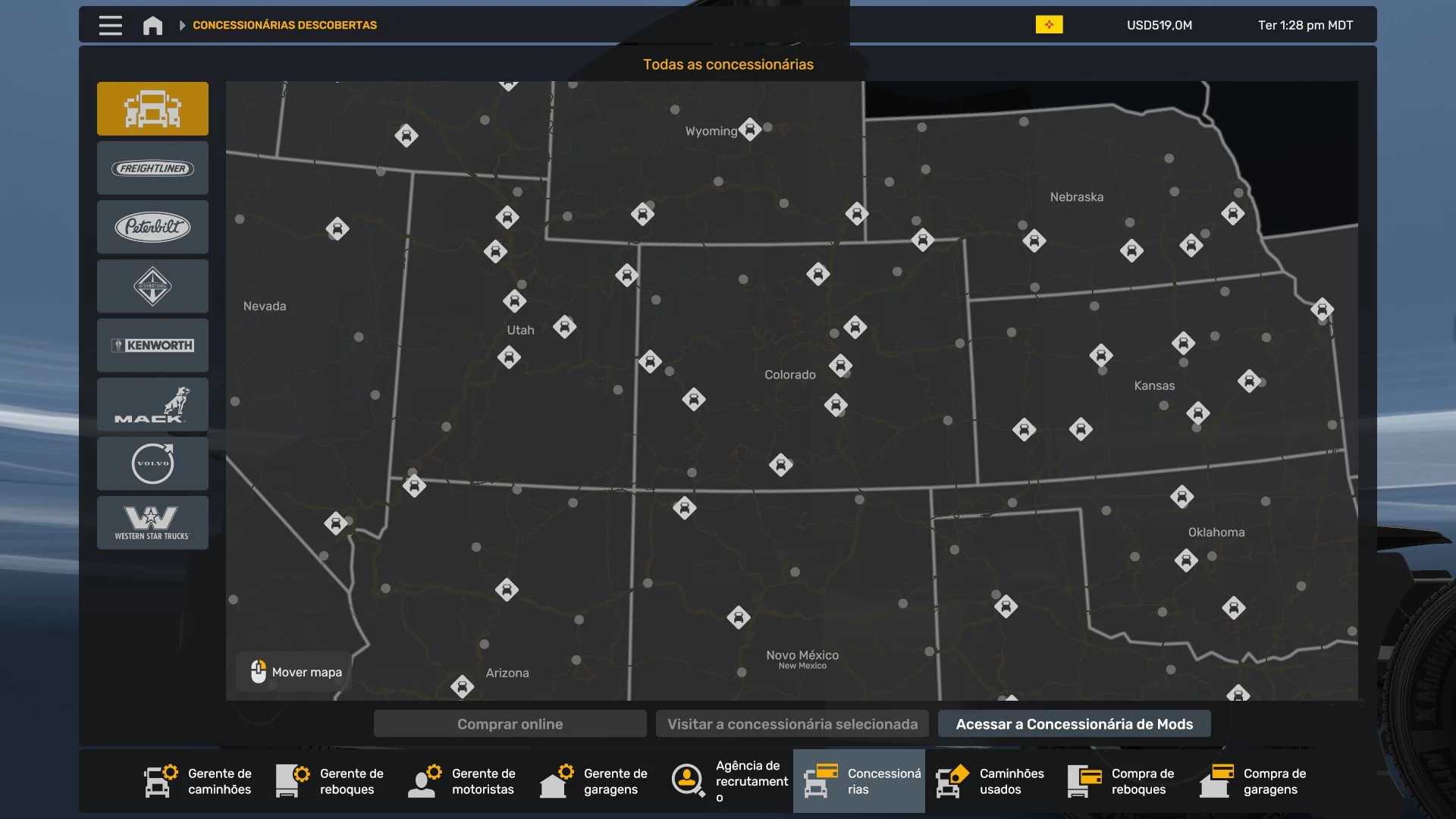Filter dealers by Kenworth brand
Viewport: 1456px width, 819px height.
point(152,345)
